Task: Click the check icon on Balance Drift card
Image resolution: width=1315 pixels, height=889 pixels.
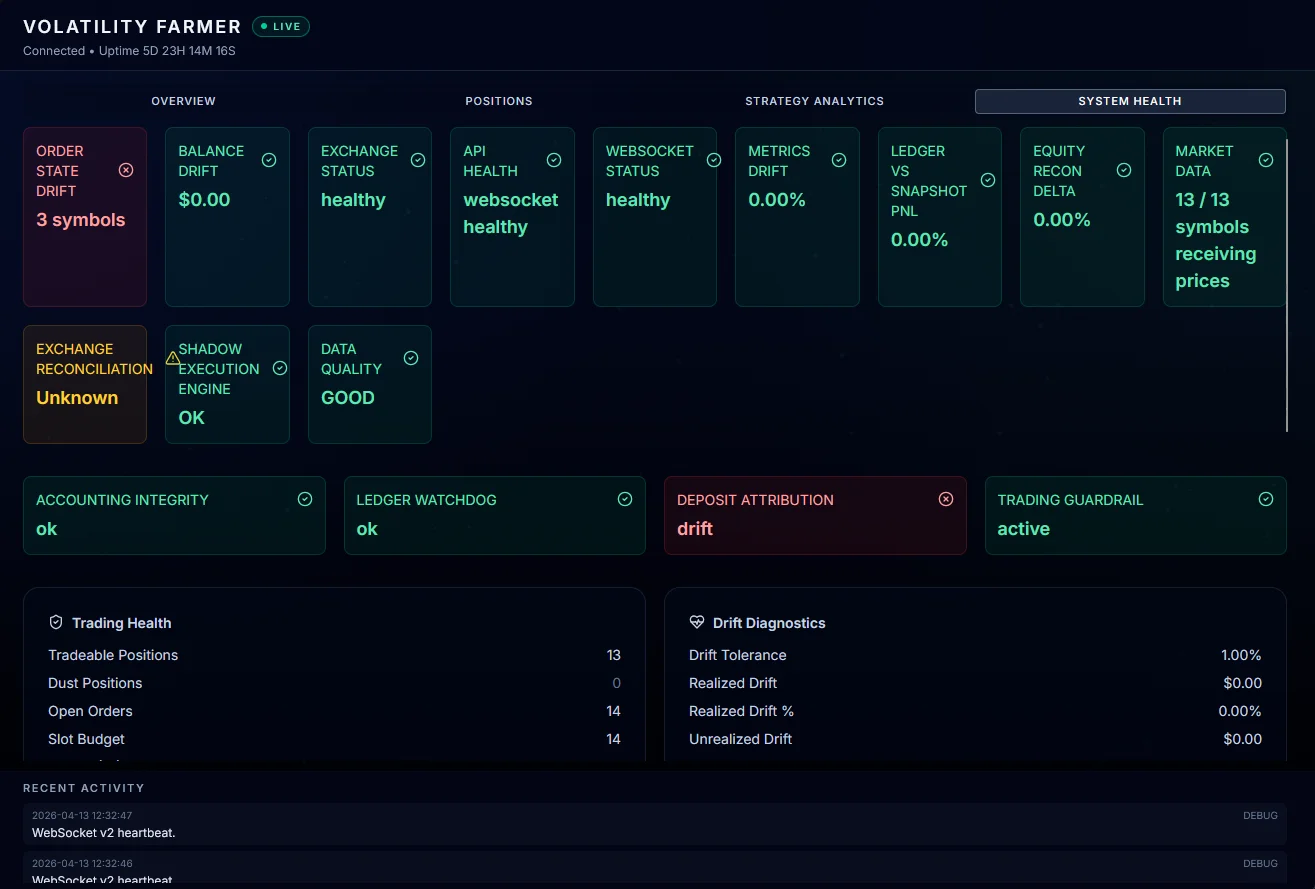Action: (x=269, y=160)
